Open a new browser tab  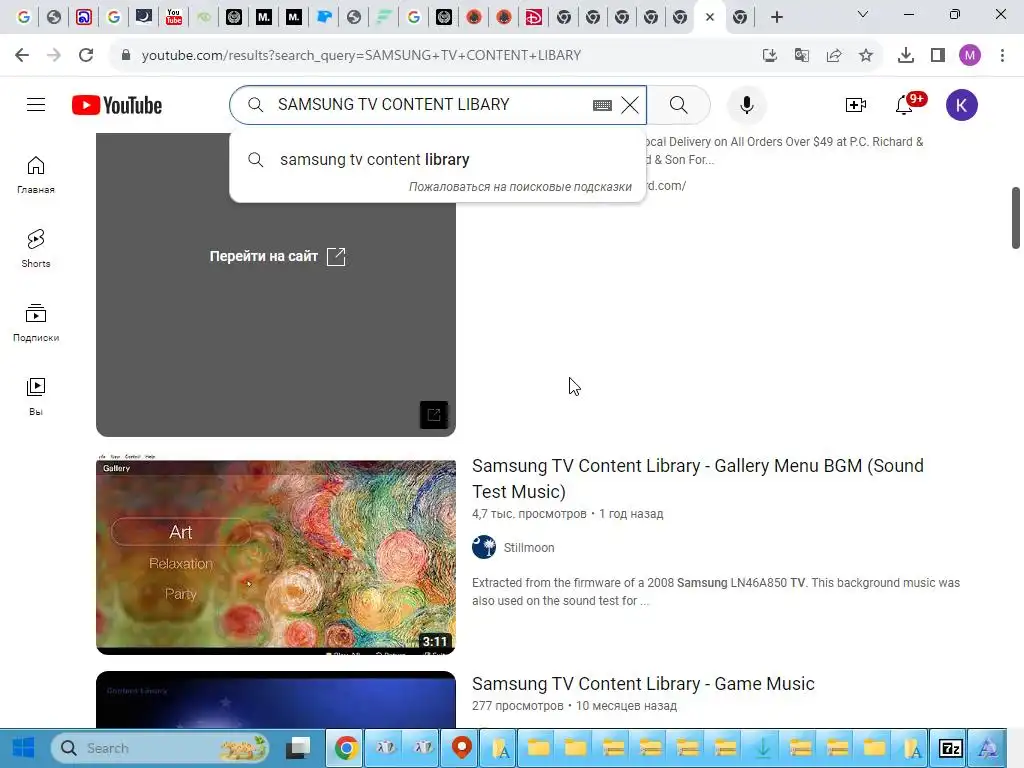tap(776, 17)
